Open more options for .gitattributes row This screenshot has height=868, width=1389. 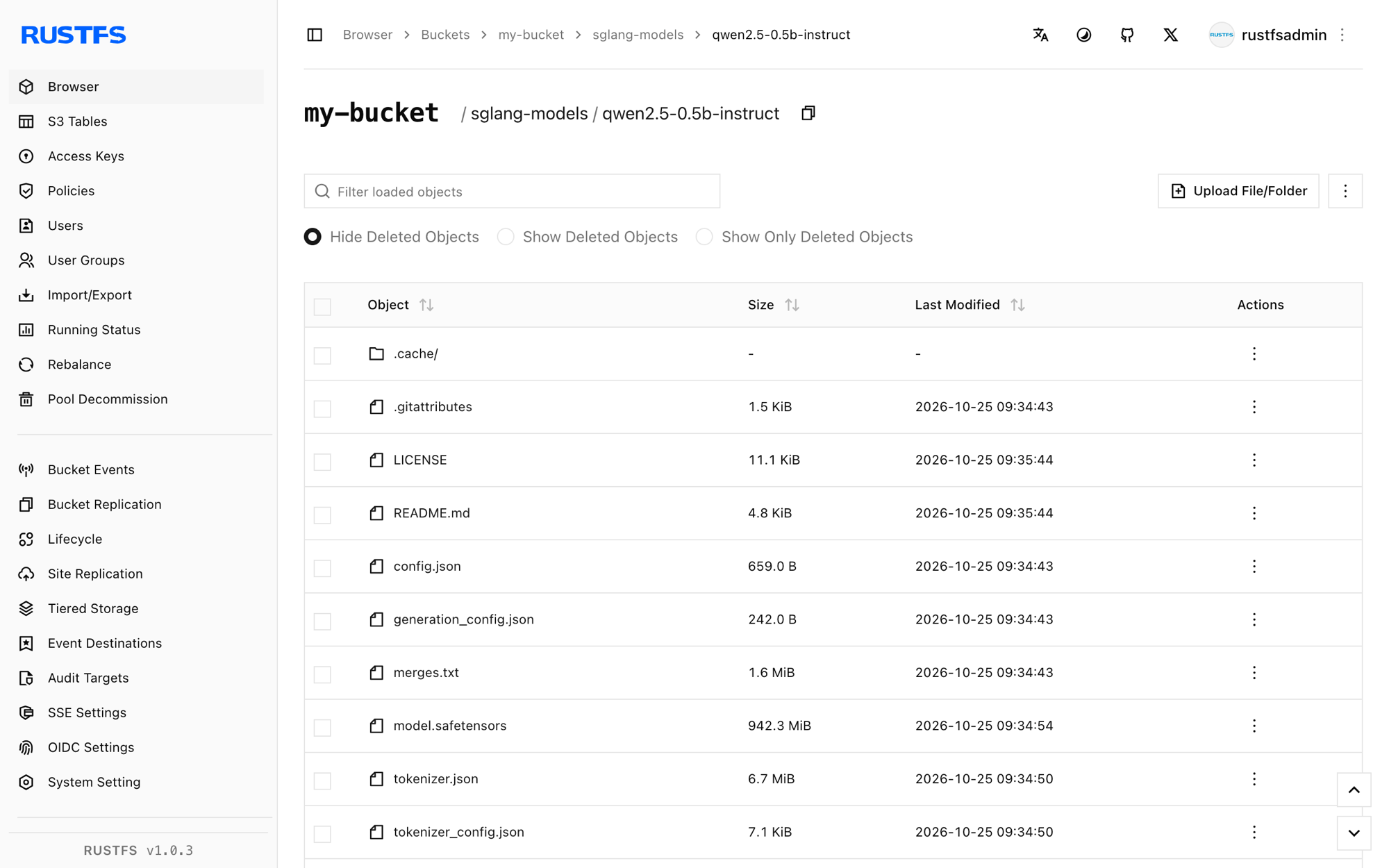pos(1254,407)
